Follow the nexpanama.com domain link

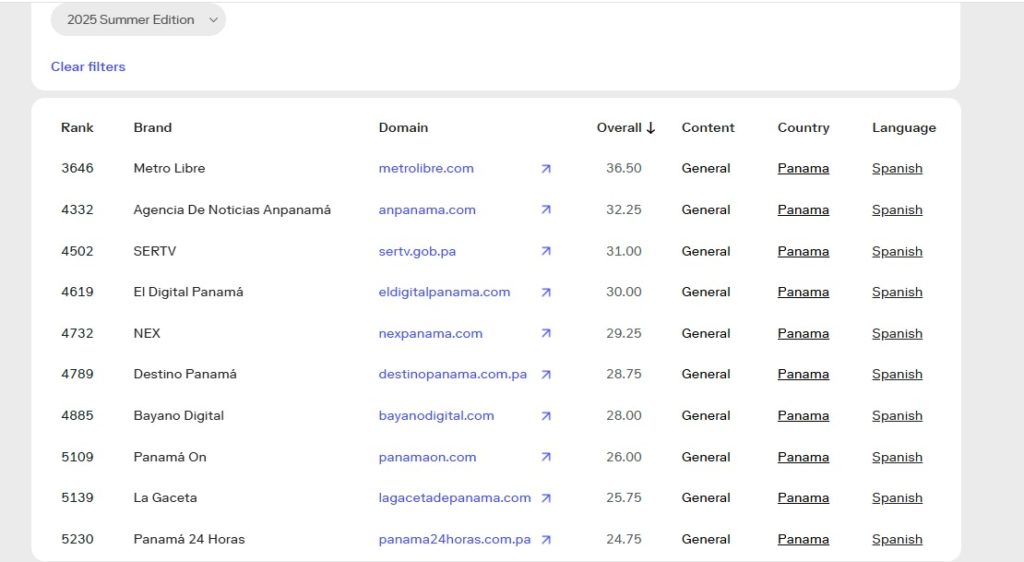[x=430, y=334]
